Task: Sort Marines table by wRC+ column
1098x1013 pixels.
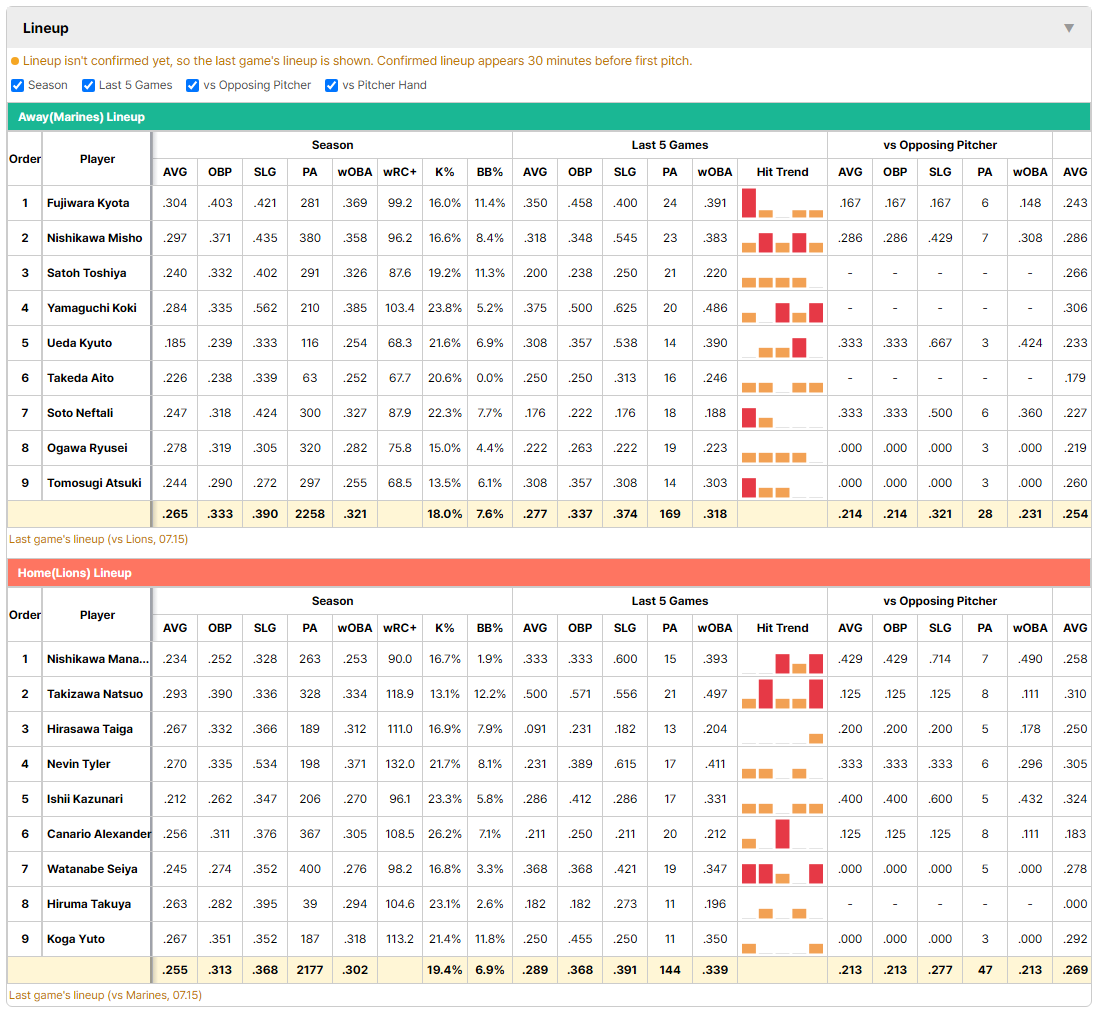Action: [x=400, y=172]
